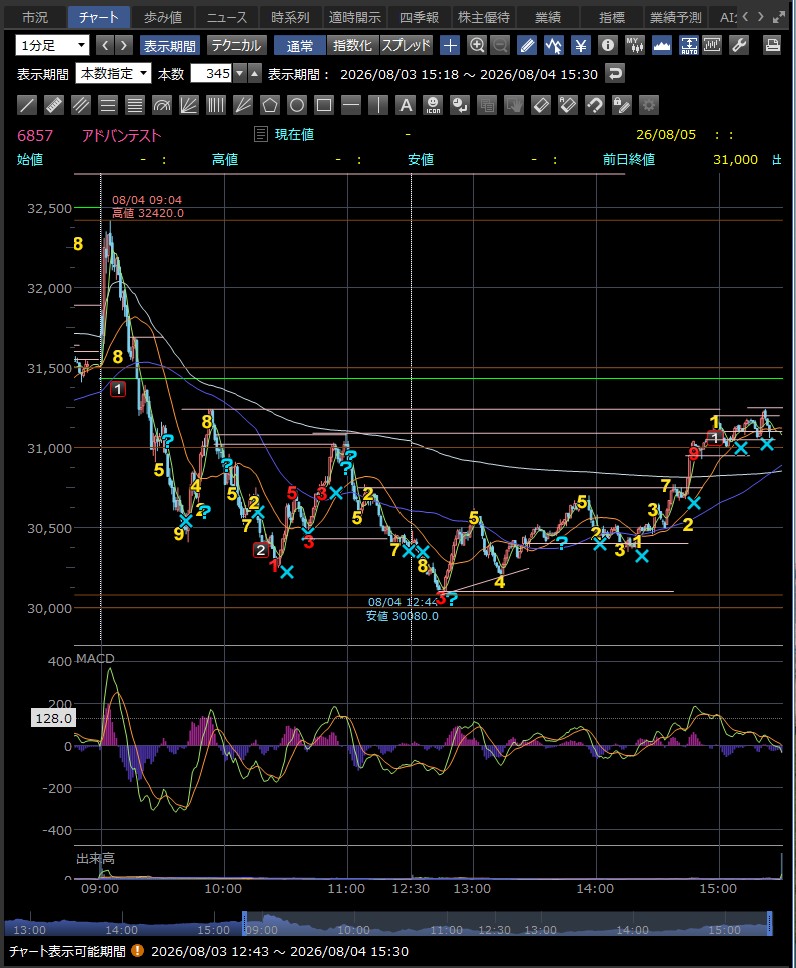Open the 本数指定 period type dropdown
This screenshot has width=796, height=968.
pos(113,73)
